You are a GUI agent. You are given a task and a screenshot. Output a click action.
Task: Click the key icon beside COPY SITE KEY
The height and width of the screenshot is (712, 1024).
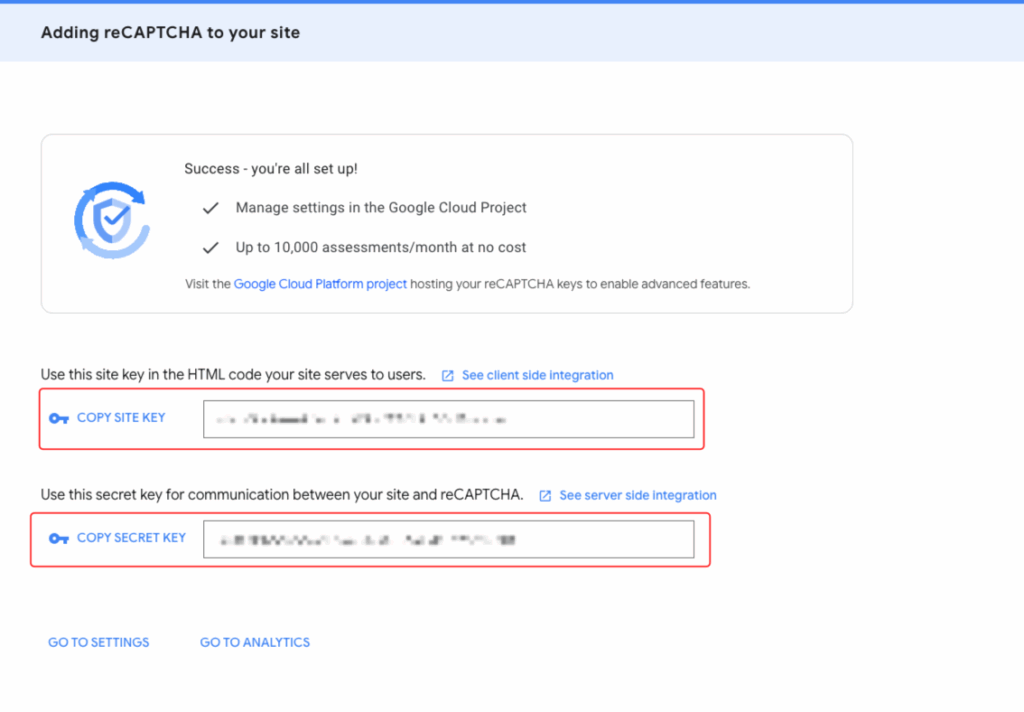tap(59, 418)
